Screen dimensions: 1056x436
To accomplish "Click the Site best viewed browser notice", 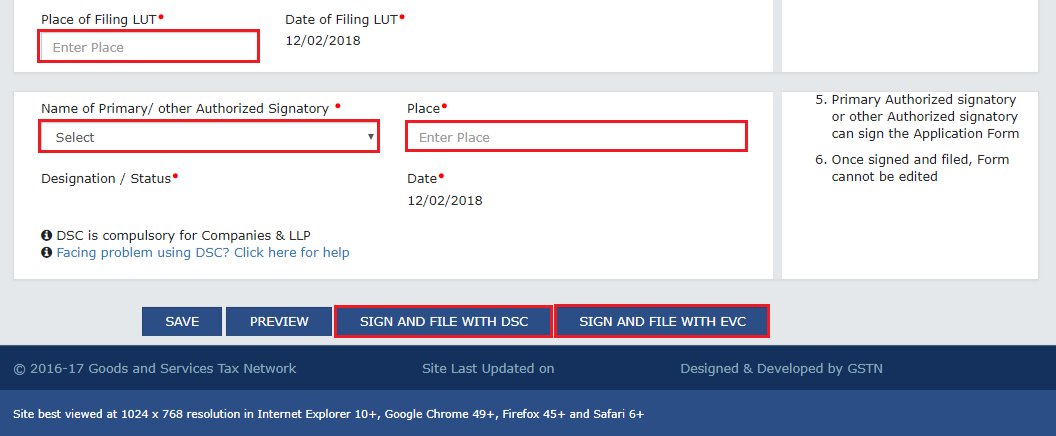I will (328, 413).
